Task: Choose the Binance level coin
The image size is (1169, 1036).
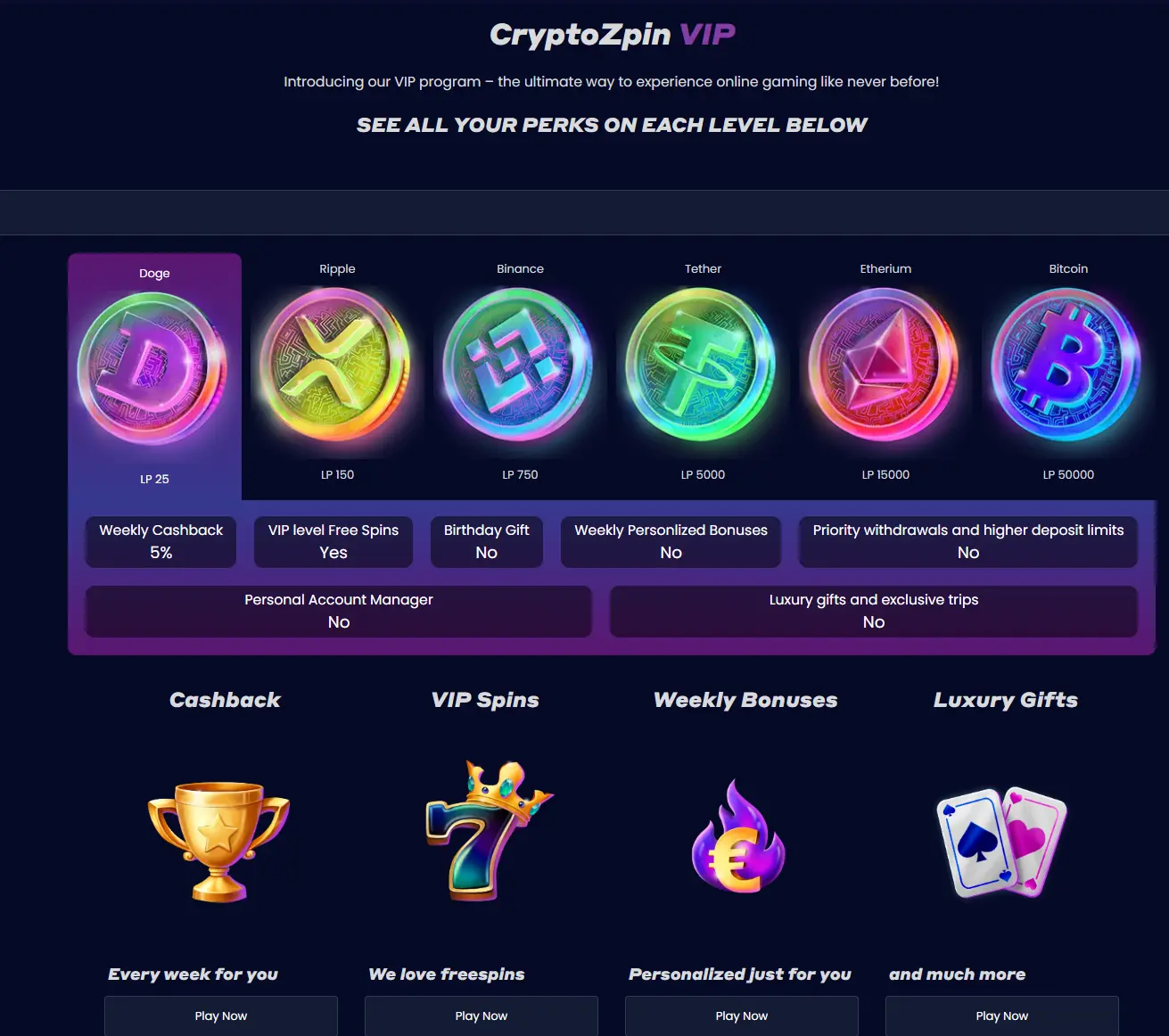Action: [x=519, y=366]
